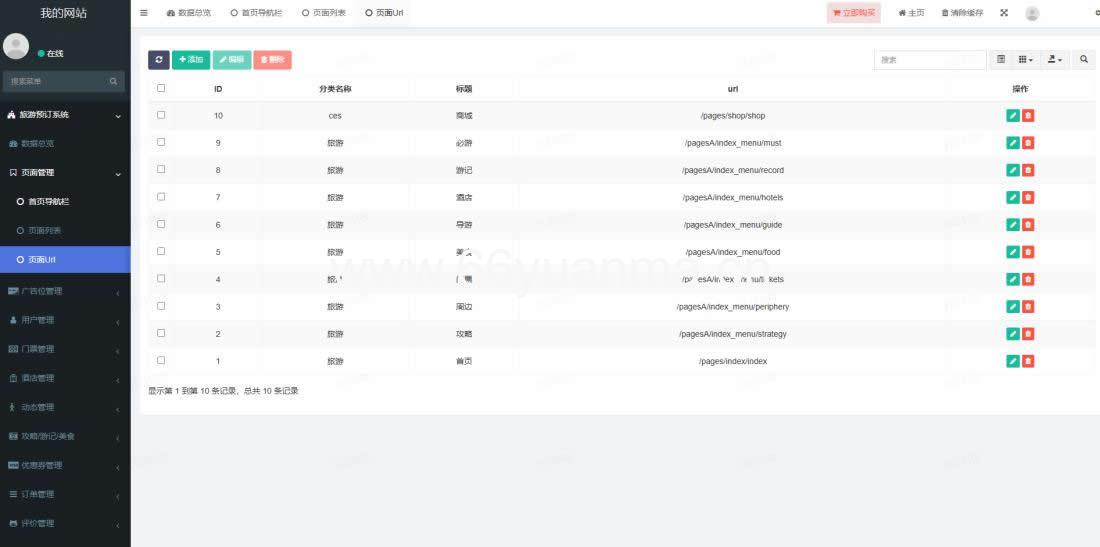Edit the index_menu/periphery row

[1012, 306]
